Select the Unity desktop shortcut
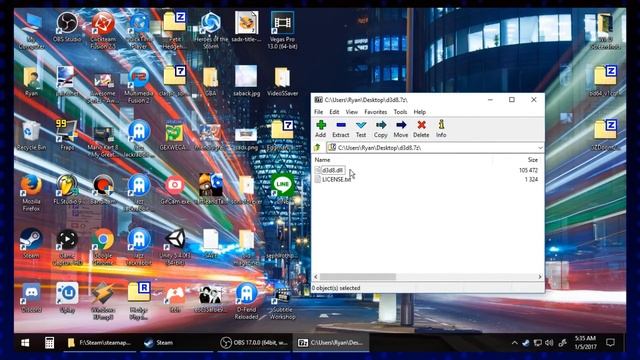Image resolution: width=640 pixels, height=360 pixels. coord(175,247)
